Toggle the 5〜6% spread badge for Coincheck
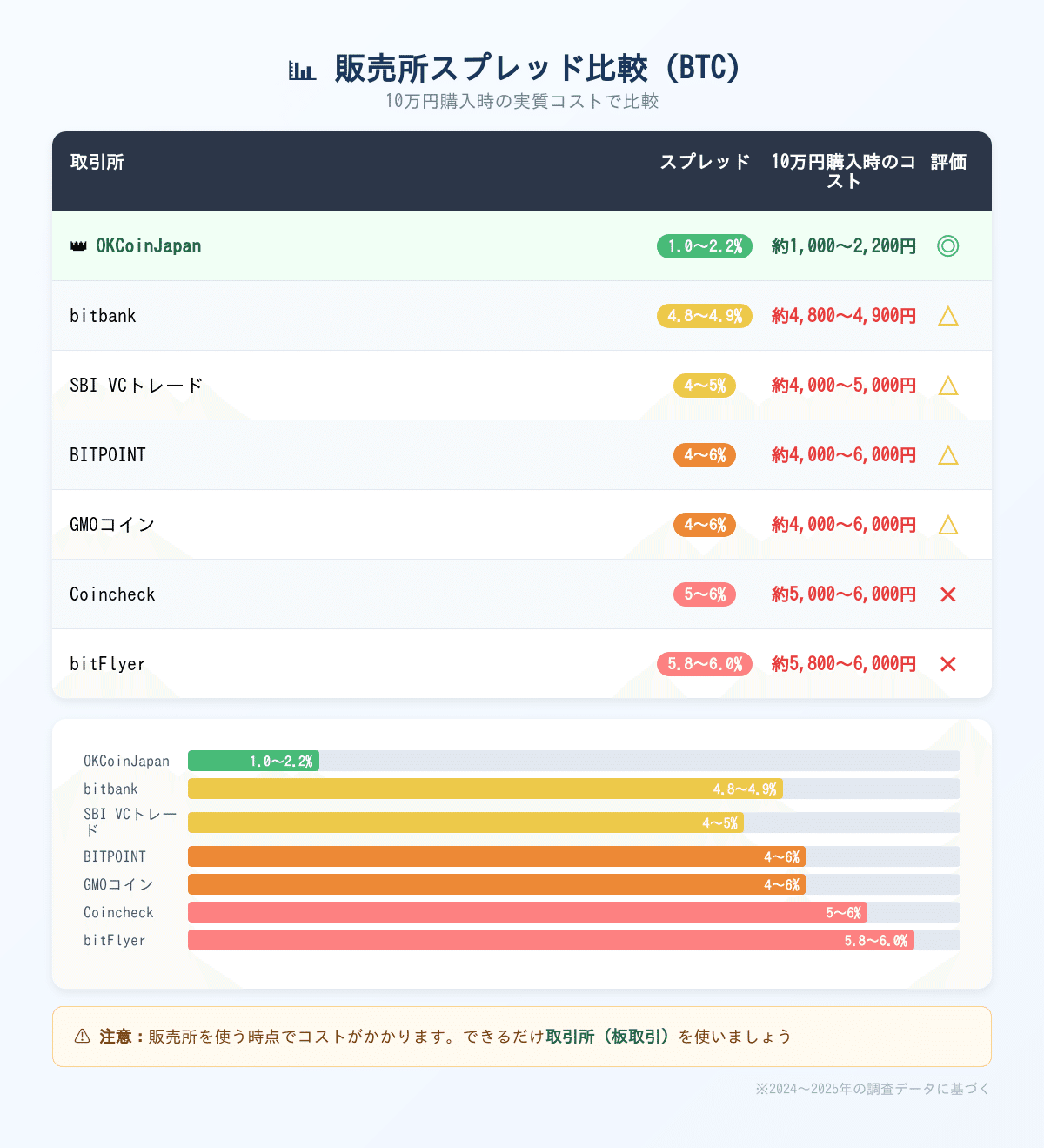The image size is (1044, 1148). [704, 594]
